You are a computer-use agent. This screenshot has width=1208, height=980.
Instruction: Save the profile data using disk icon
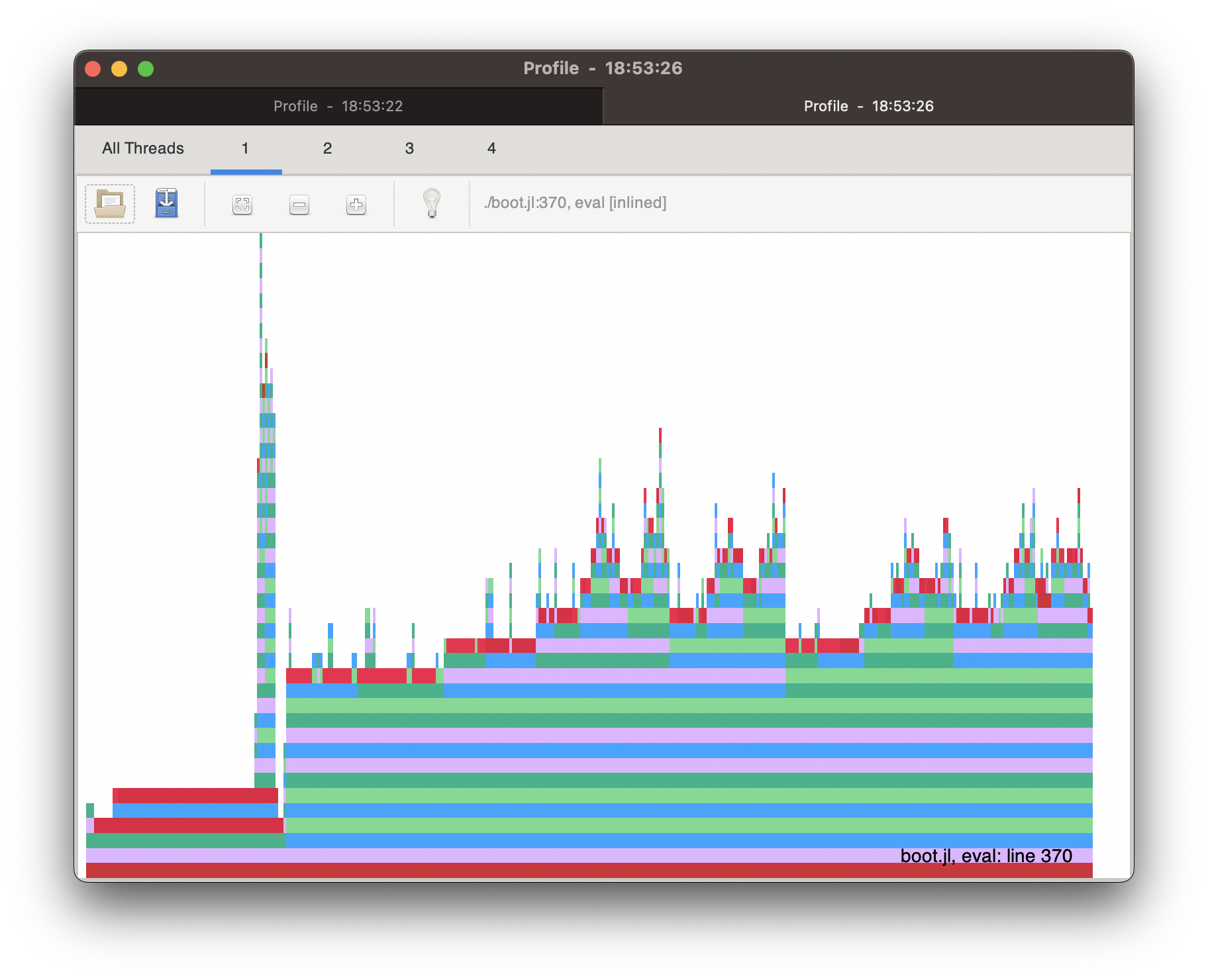pyautogui.click(x=166, y=203)
